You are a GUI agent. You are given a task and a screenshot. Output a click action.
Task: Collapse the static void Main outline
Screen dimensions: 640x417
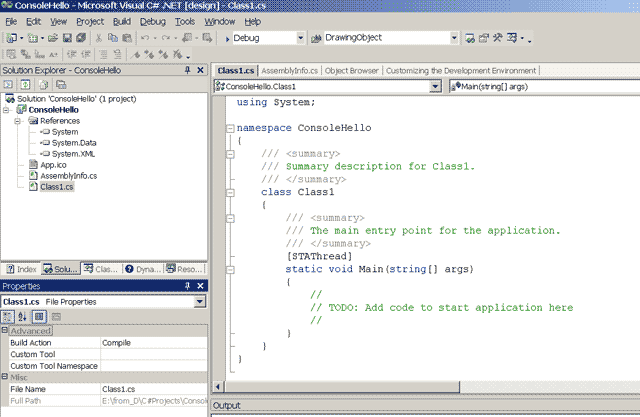pos(231,270)
